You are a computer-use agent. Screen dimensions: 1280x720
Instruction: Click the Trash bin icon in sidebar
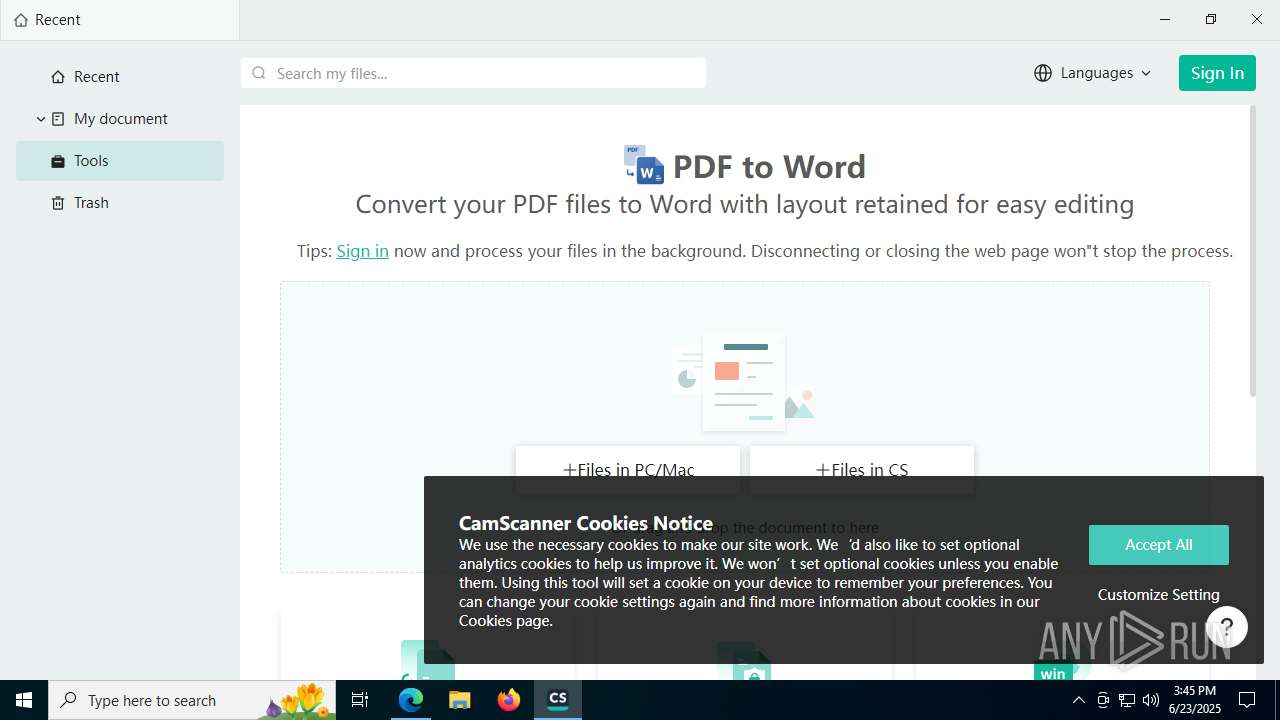[57, 203]
